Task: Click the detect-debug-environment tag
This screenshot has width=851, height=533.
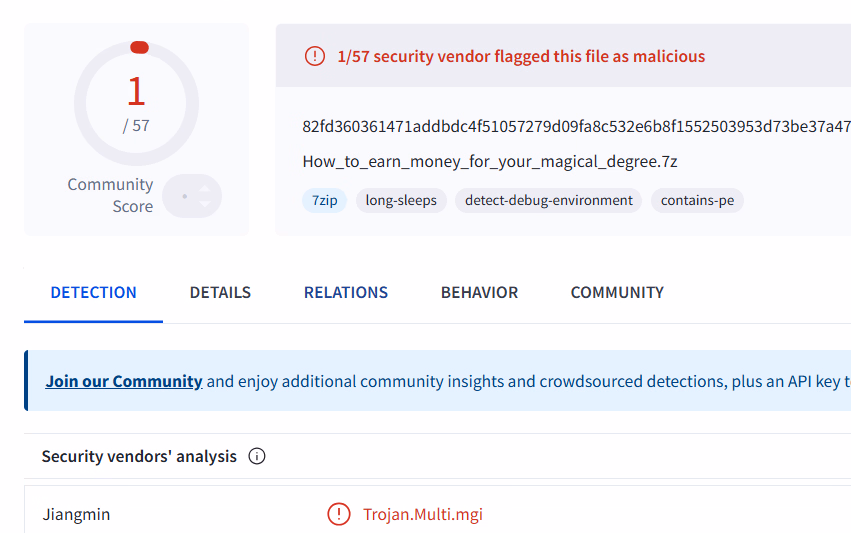Action: tap(549, 200)
